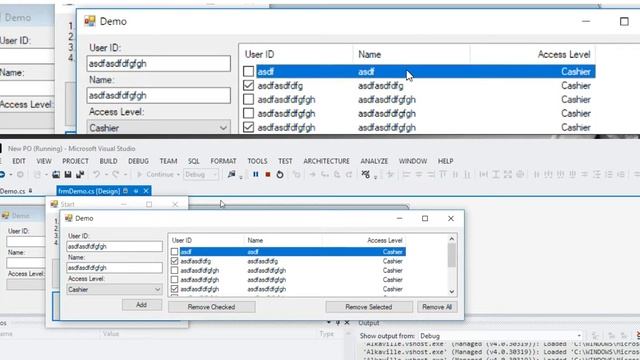640x360 pixels.
Task: Open the TOOLS menu
Action: coord(257,161)
